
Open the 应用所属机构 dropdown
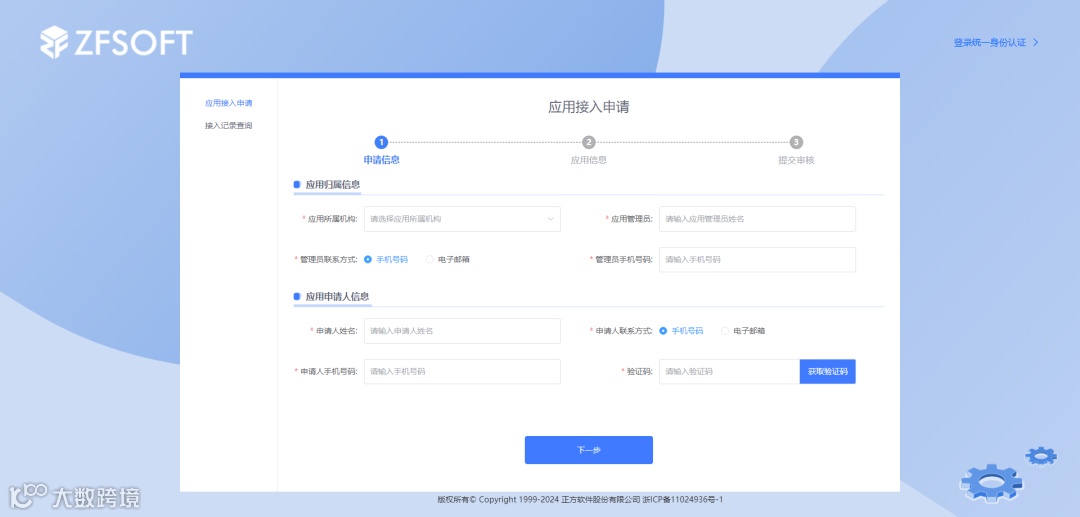[x=462, y=219]
